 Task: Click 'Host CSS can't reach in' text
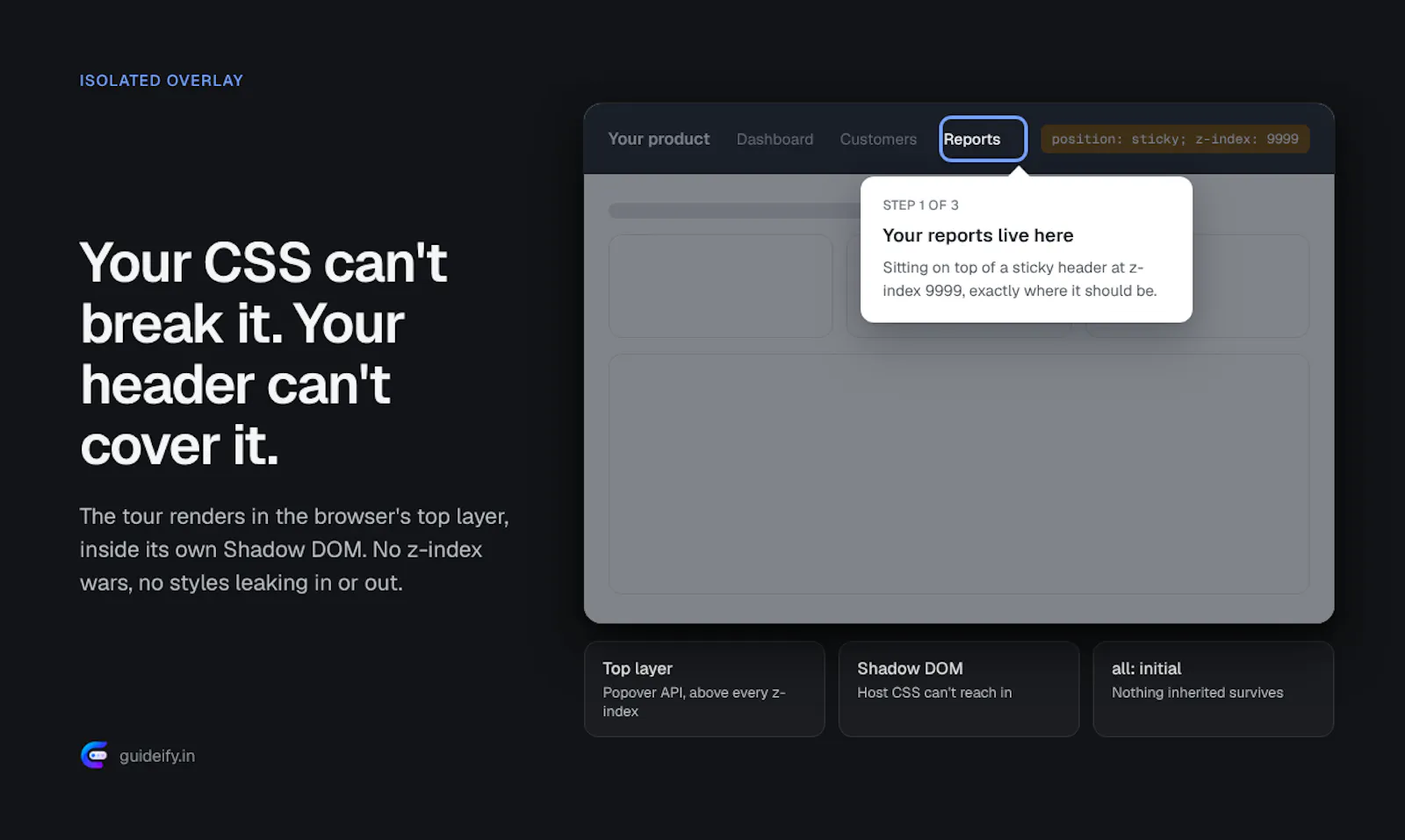point(934,693)
